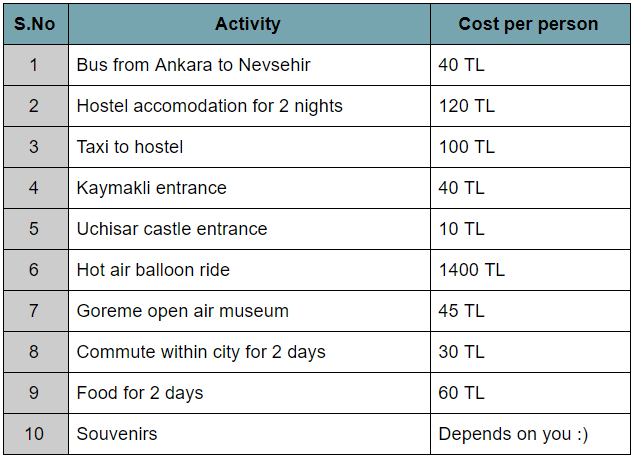Click the S.No column header

(x=34, y=24)
